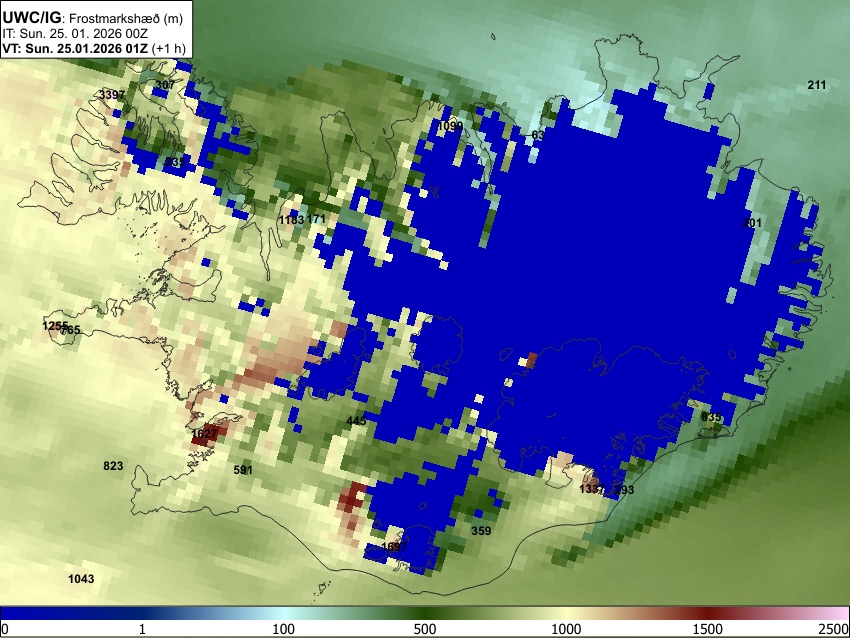Image resolution: width=850 pixels, height=638 pixels.
Task: Click the map value 211
Action: (817, 85)
